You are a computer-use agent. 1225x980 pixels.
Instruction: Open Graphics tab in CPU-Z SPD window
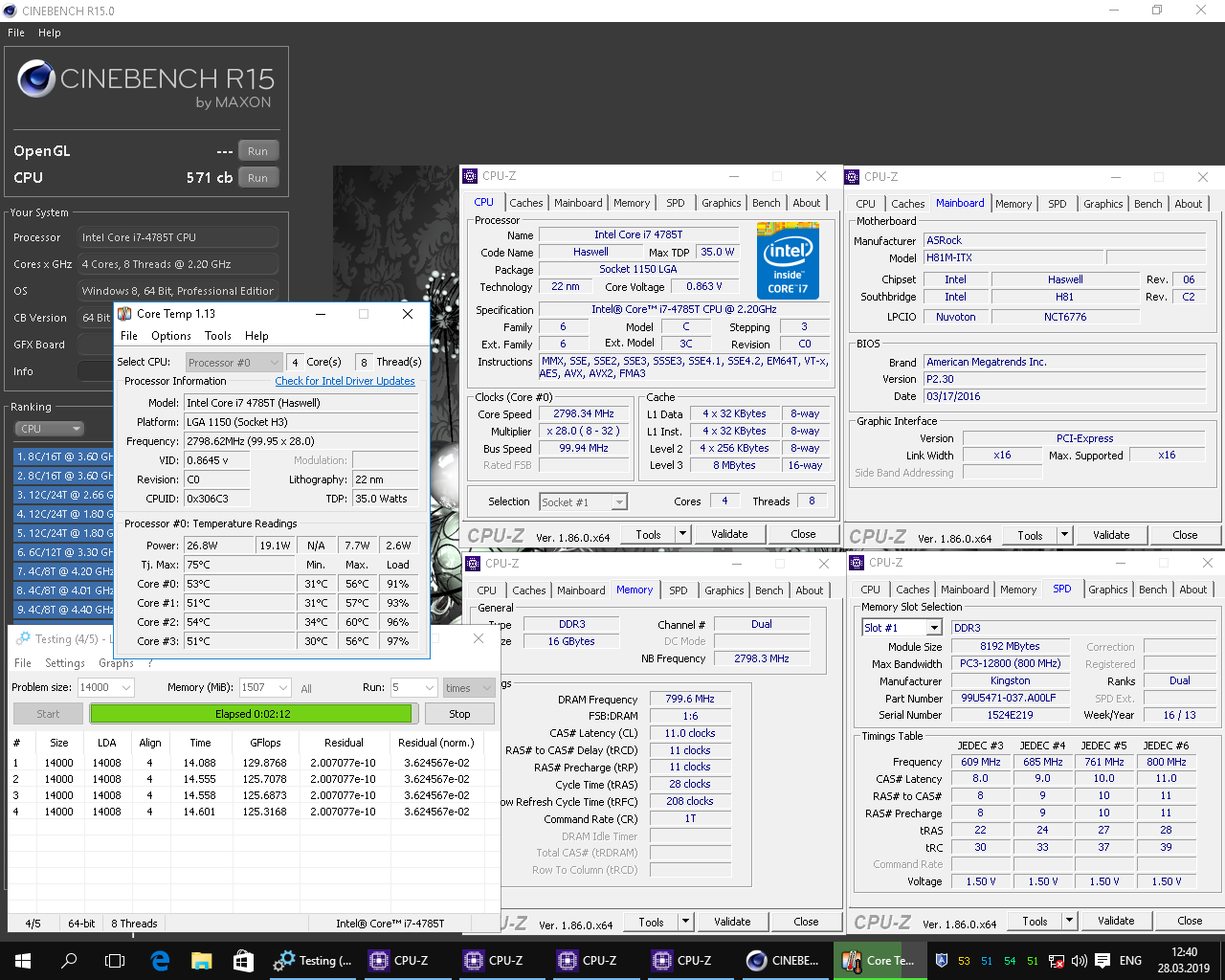click(x=1108, y=590)
